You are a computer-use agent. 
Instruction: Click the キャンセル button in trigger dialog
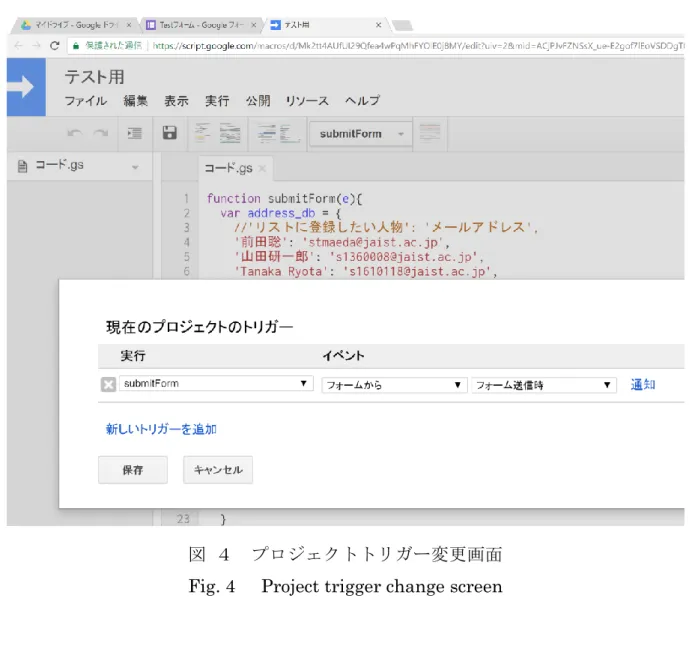click(218, 470)
